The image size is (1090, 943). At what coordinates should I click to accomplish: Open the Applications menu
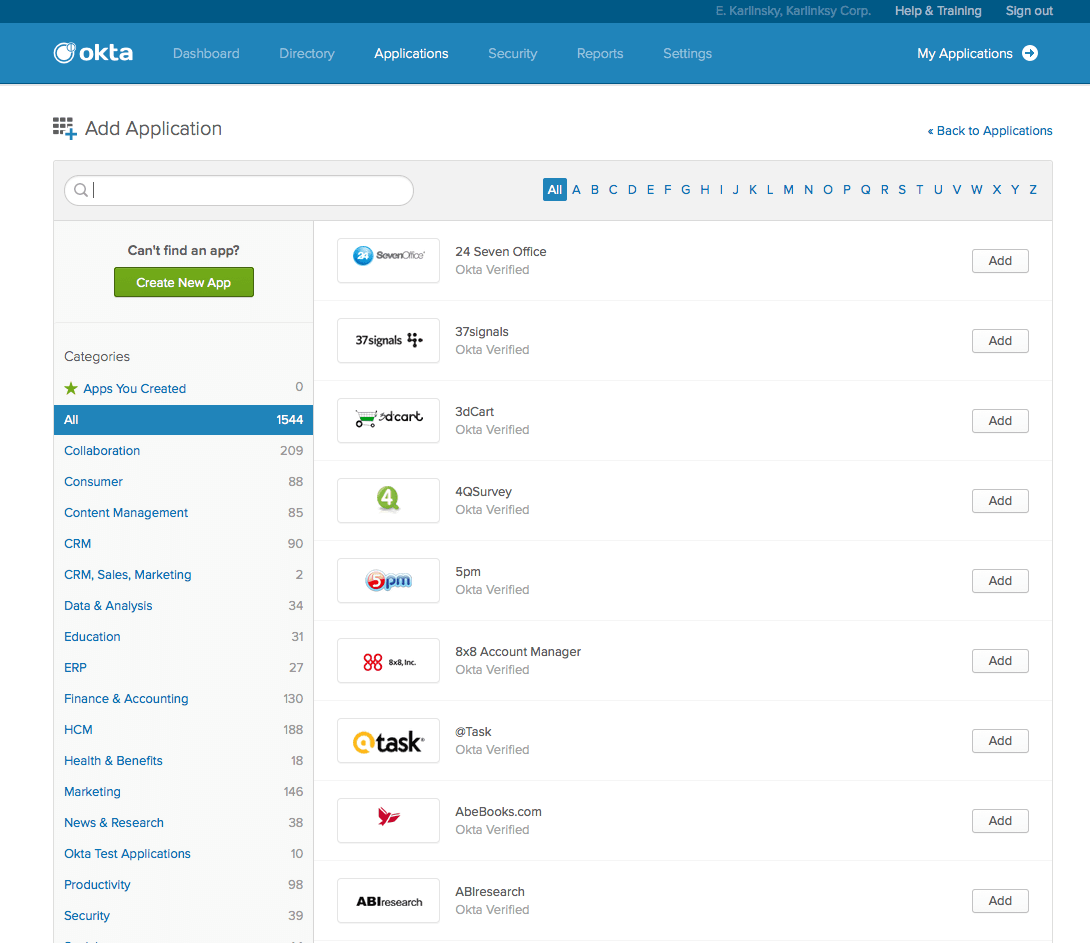coord(412,54)
